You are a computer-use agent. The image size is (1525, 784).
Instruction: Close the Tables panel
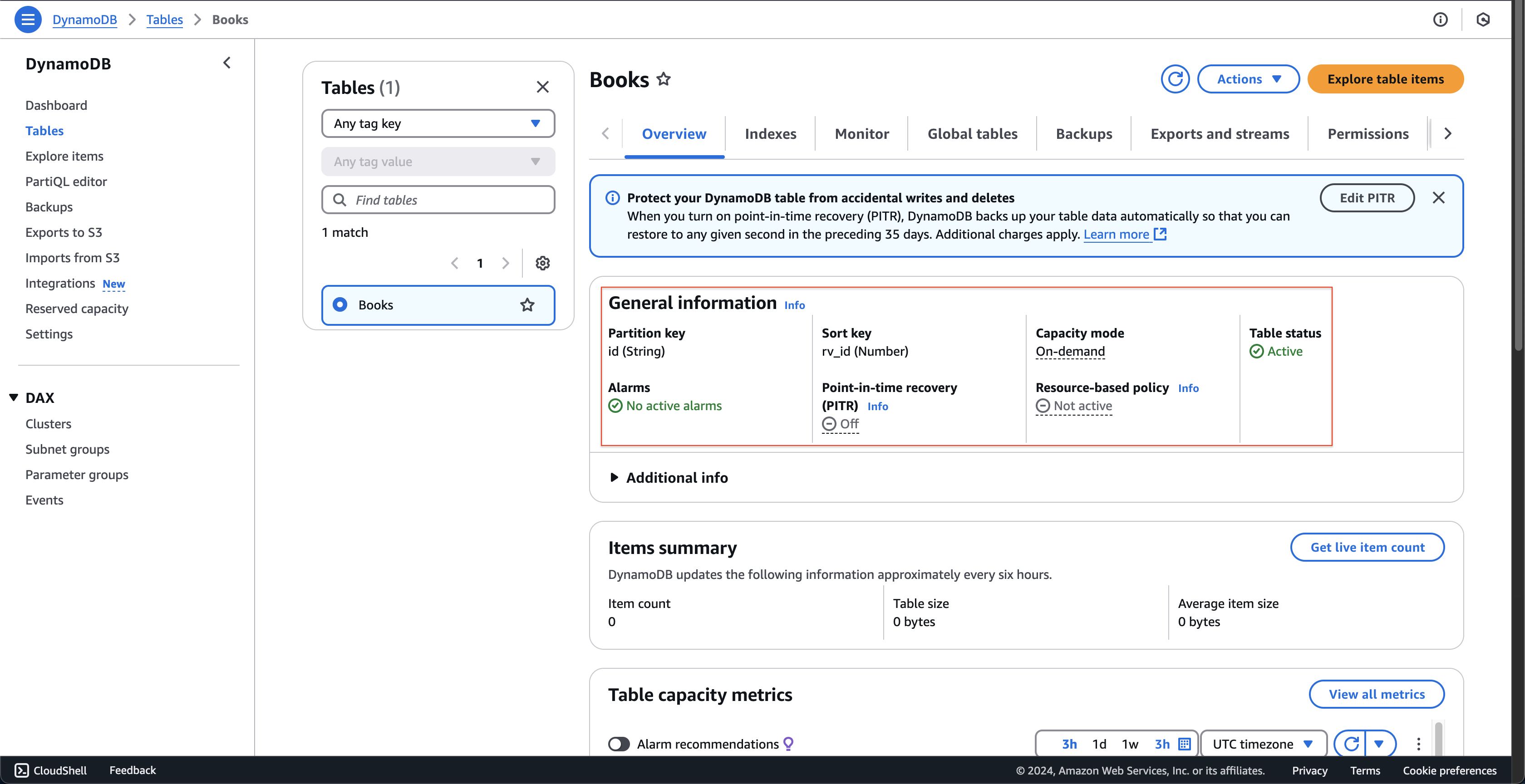tap(542, 87)
